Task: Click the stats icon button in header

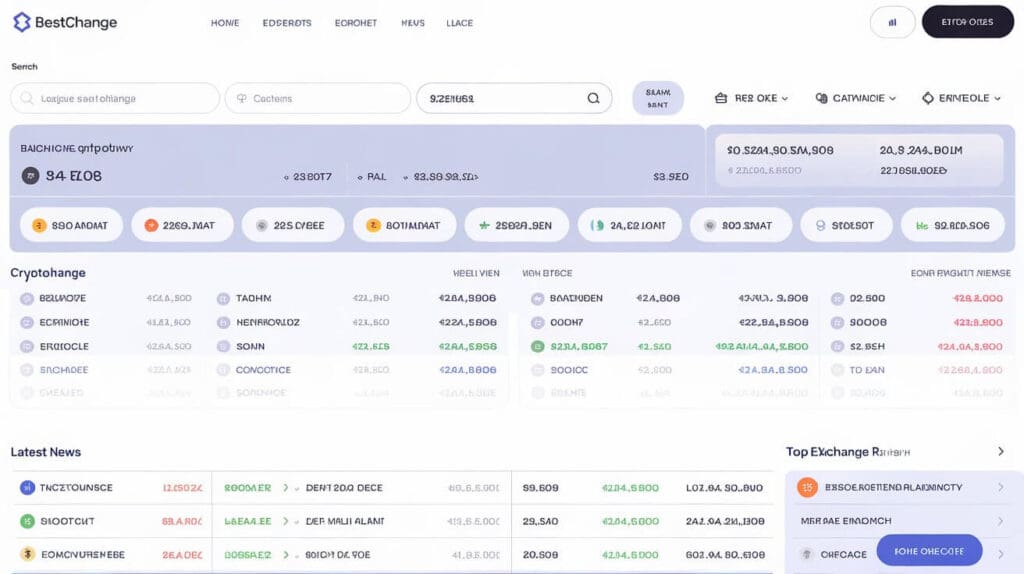Action: coord(892,22)
